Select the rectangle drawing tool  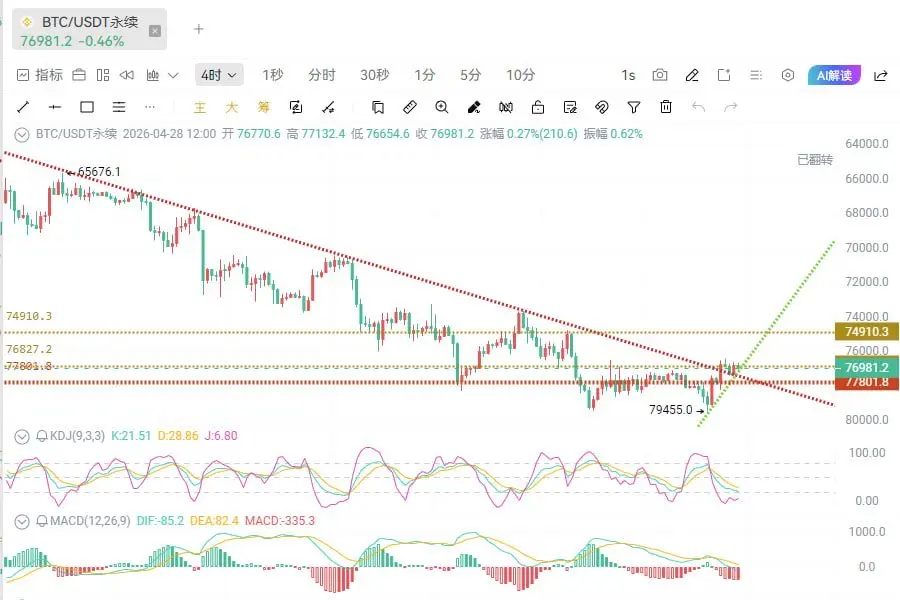click(x=87, y=107)
